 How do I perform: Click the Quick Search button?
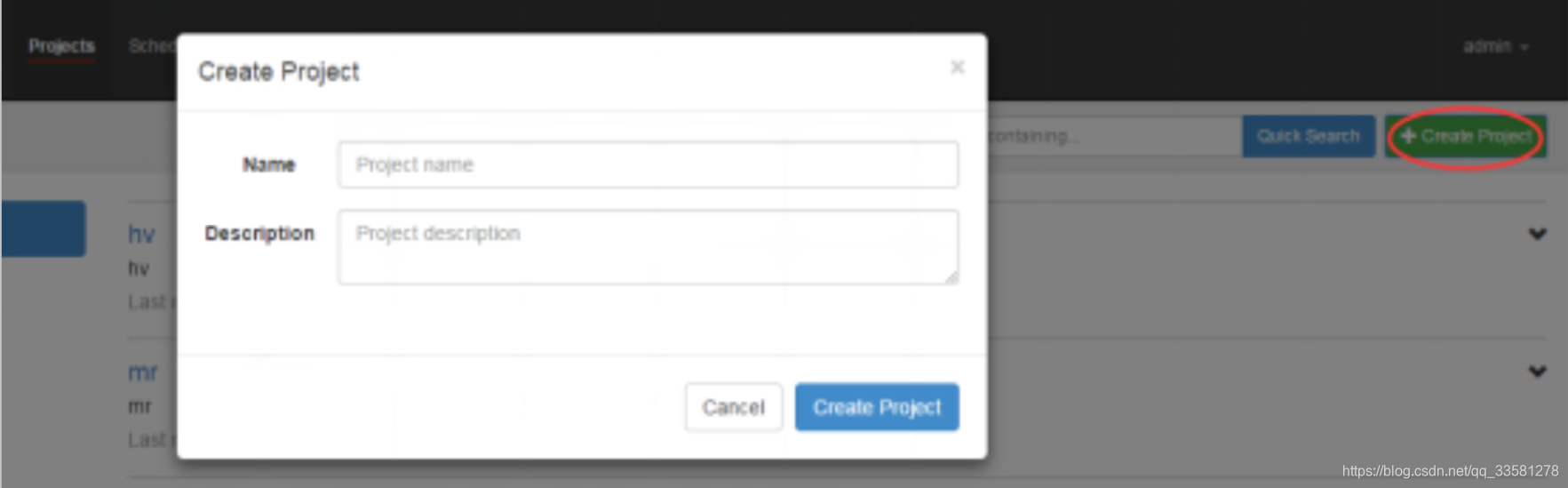point(1308,136)
